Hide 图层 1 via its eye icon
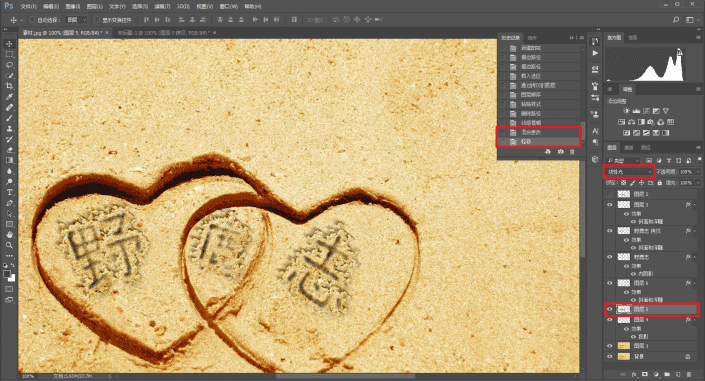The height and width of the screenshot is (381, 705). click(x=610, y=346)
